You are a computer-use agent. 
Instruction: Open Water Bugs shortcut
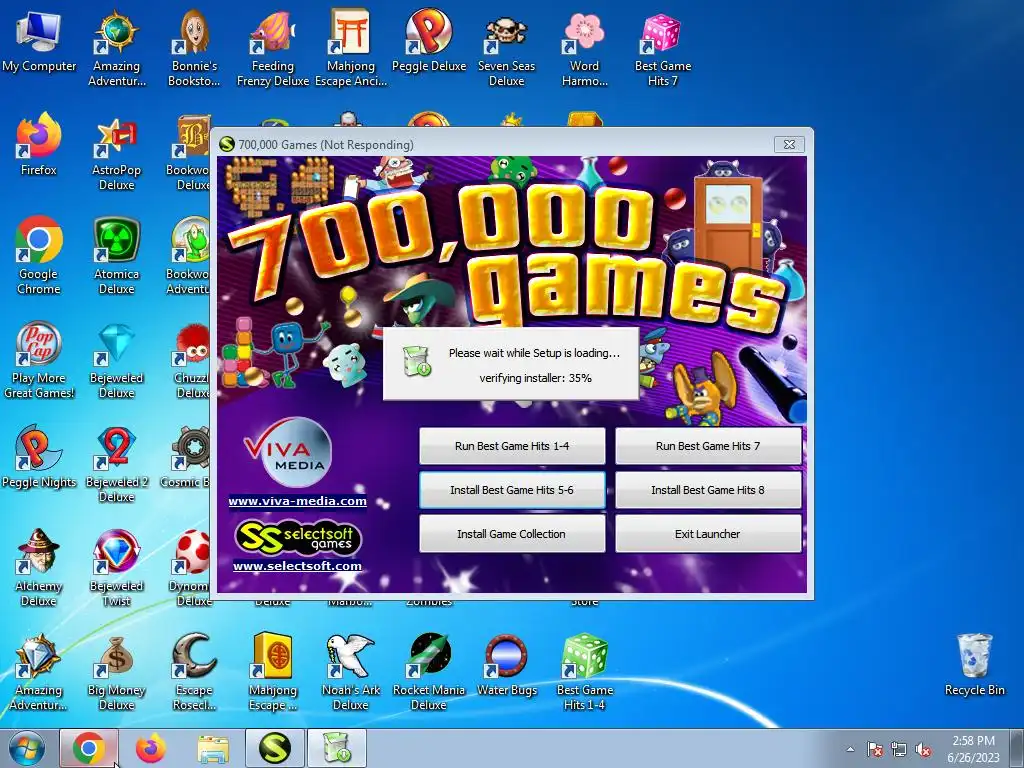506,665
